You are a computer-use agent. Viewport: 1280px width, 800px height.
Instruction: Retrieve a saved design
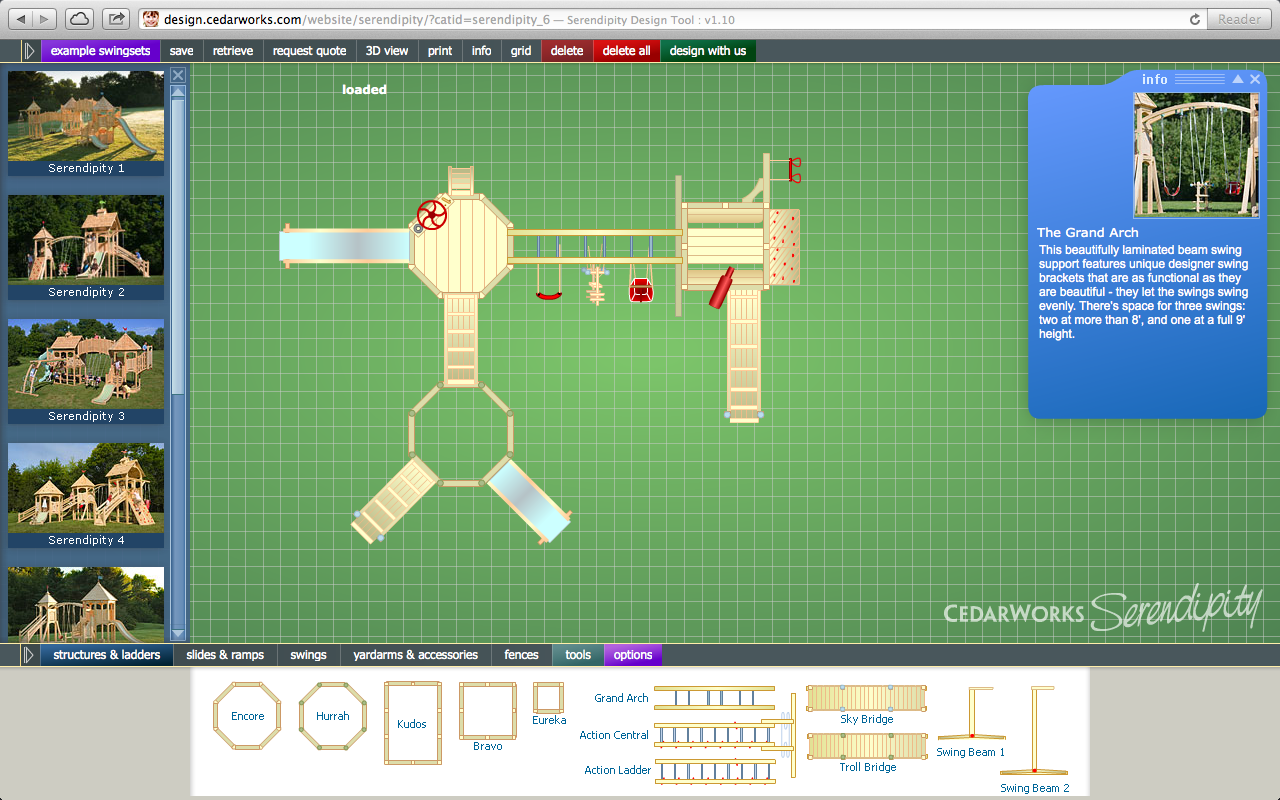click(x=233, y=50)
